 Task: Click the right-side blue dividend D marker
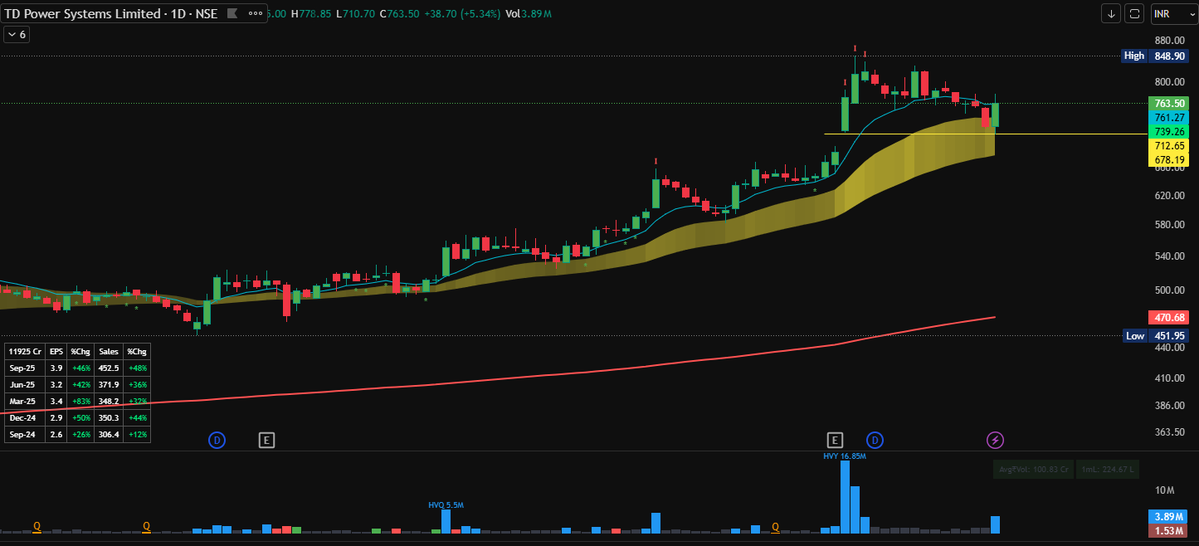875,440
